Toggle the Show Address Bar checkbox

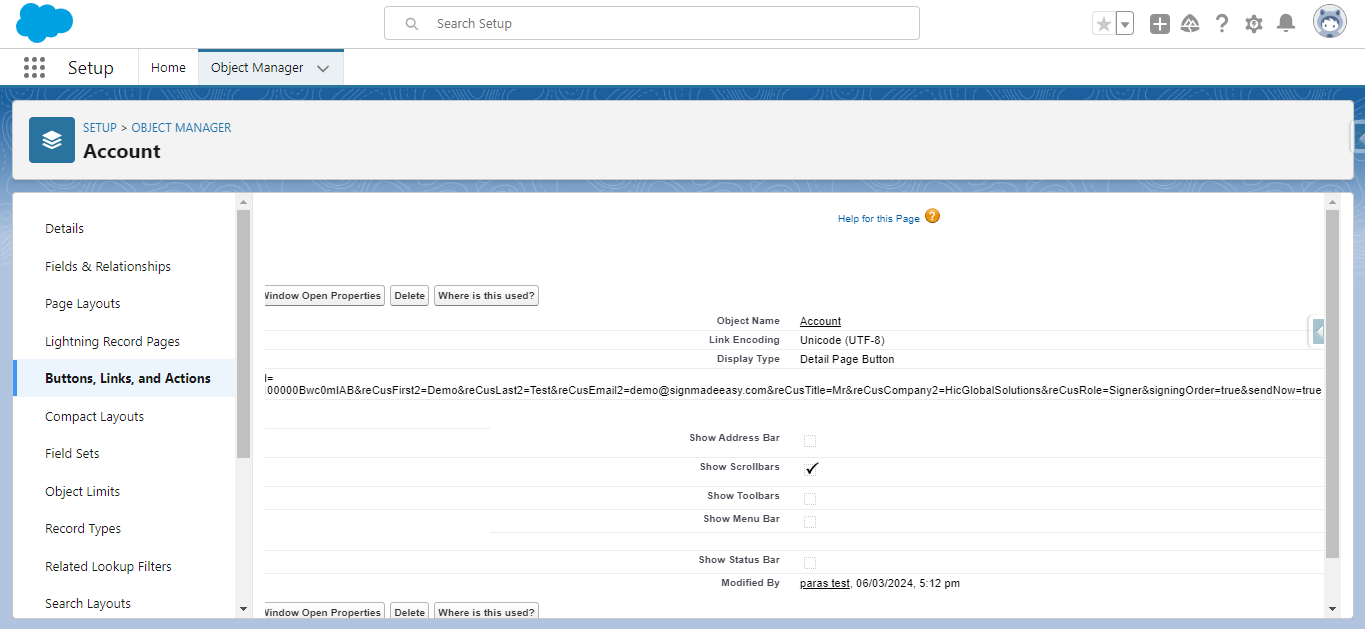(x=810, y=441)
